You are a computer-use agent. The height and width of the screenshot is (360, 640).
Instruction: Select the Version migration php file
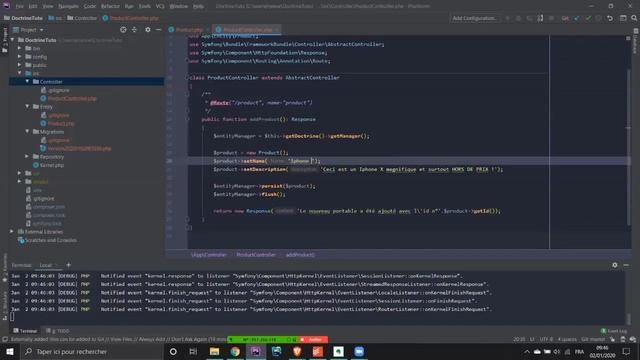tap(76, 148)
